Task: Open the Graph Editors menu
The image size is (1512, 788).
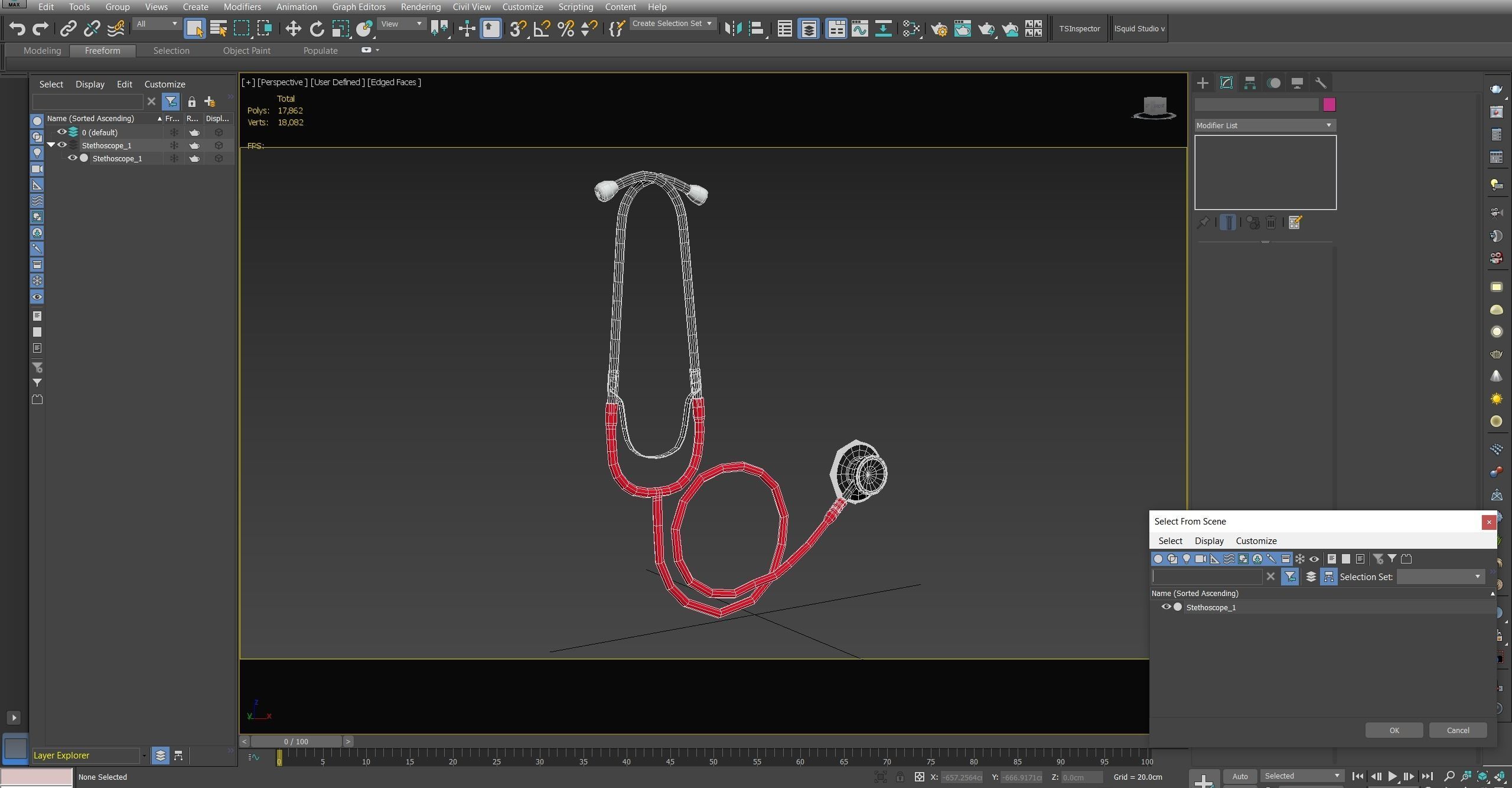Action: coord(359,7)
